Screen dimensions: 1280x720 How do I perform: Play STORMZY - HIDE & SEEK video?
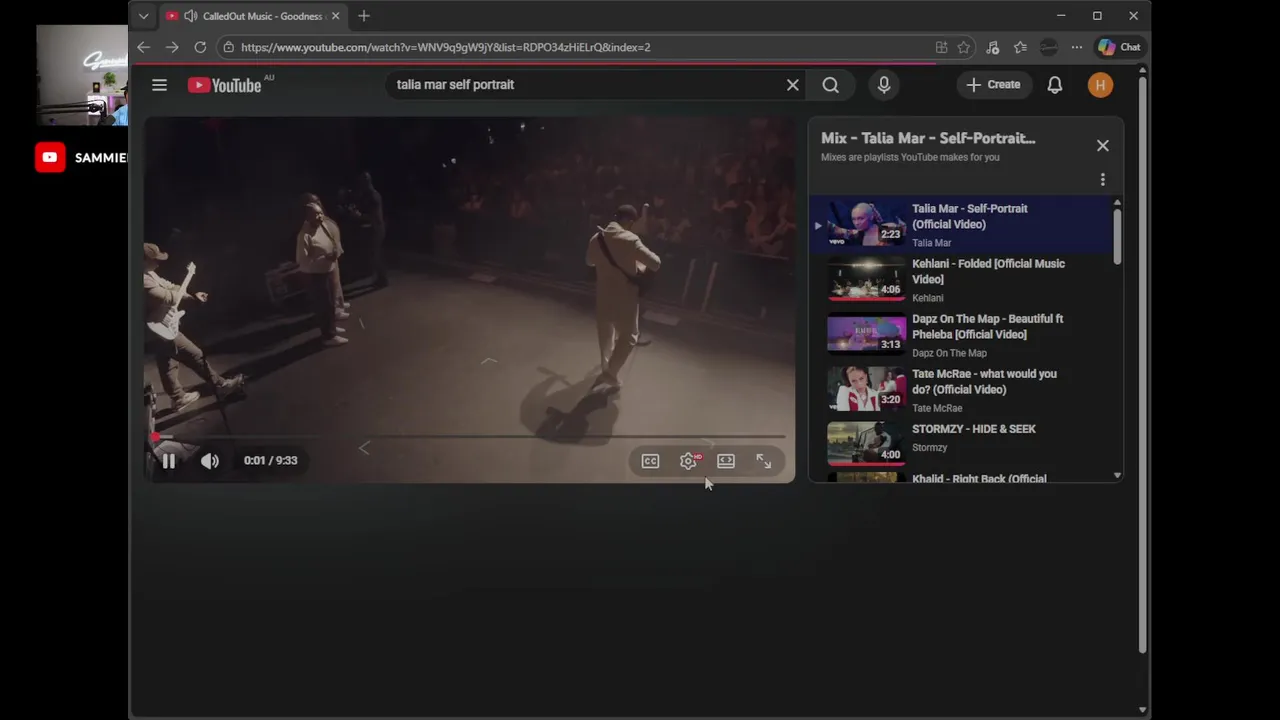961,445
